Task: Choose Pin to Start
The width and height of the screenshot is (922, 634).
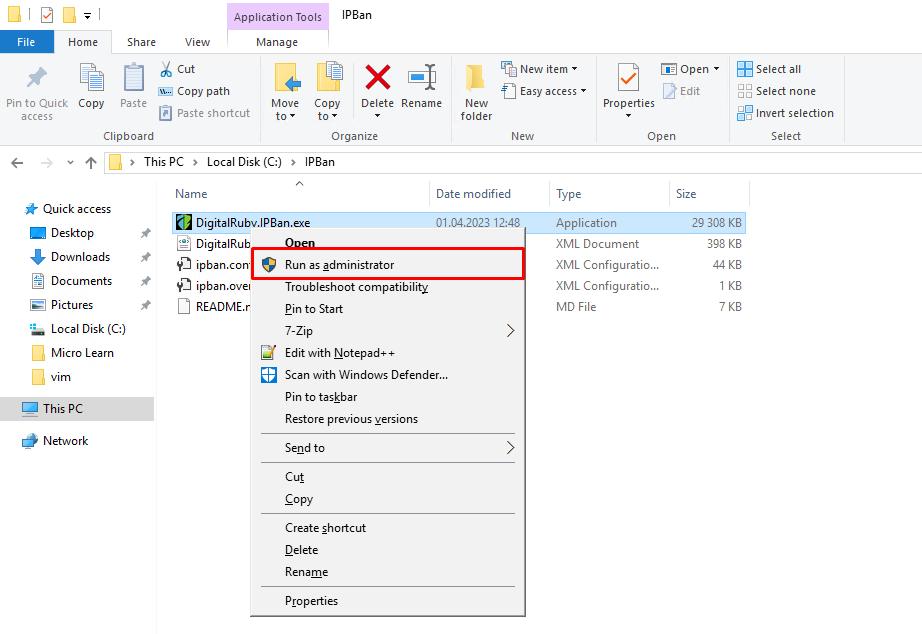Action: (387, 309)
